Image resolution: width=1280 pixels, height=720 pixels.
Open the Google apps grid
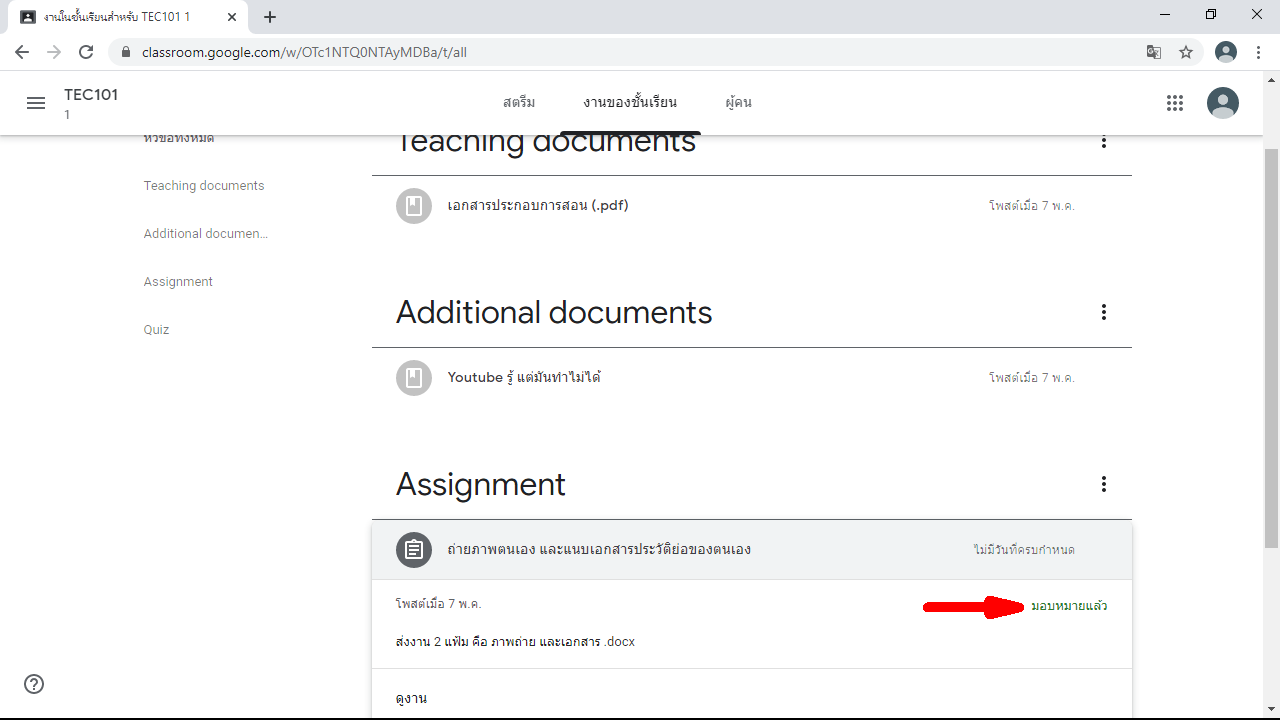point(1175,103)
